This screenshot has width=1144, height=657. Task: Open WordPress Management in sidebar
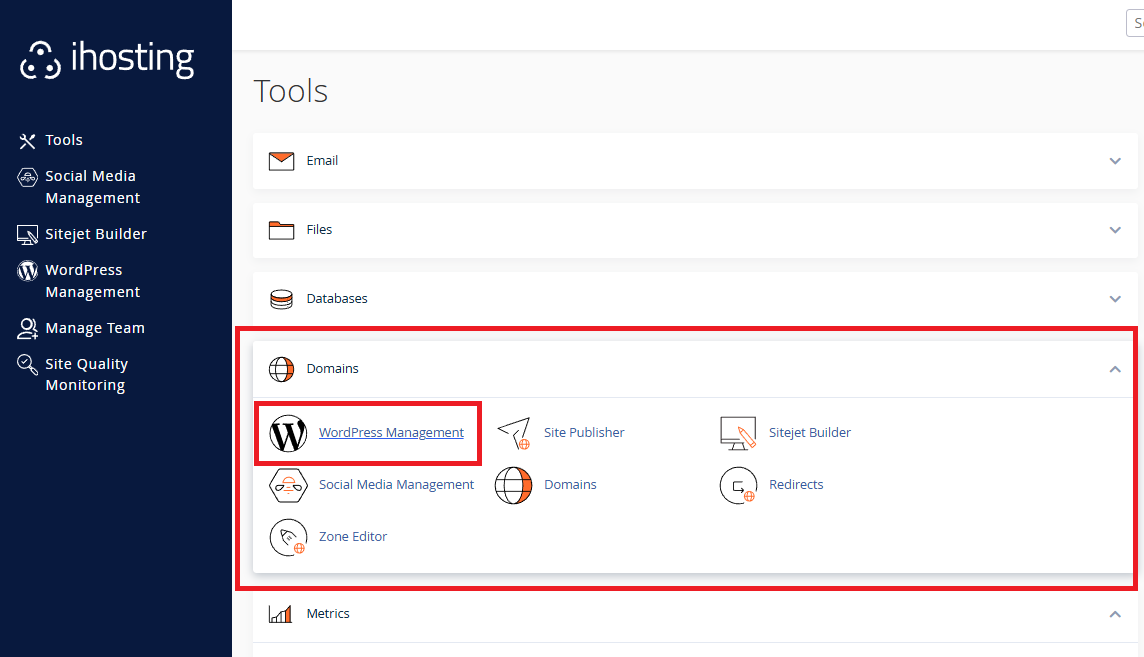coord(93,281)
